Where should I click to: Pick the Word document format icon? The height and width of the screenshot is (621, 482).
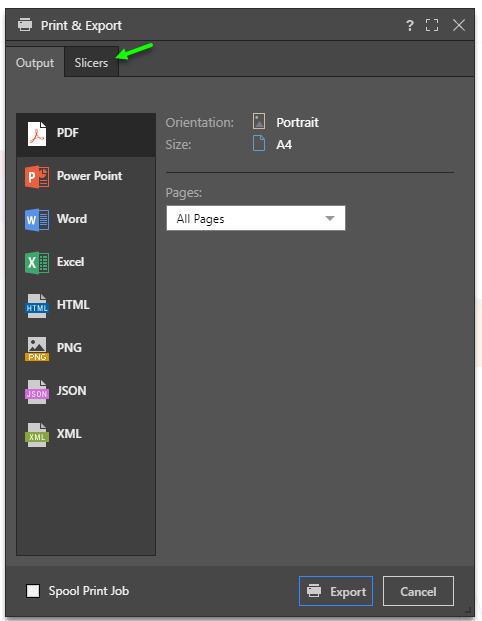pos(37,220)
